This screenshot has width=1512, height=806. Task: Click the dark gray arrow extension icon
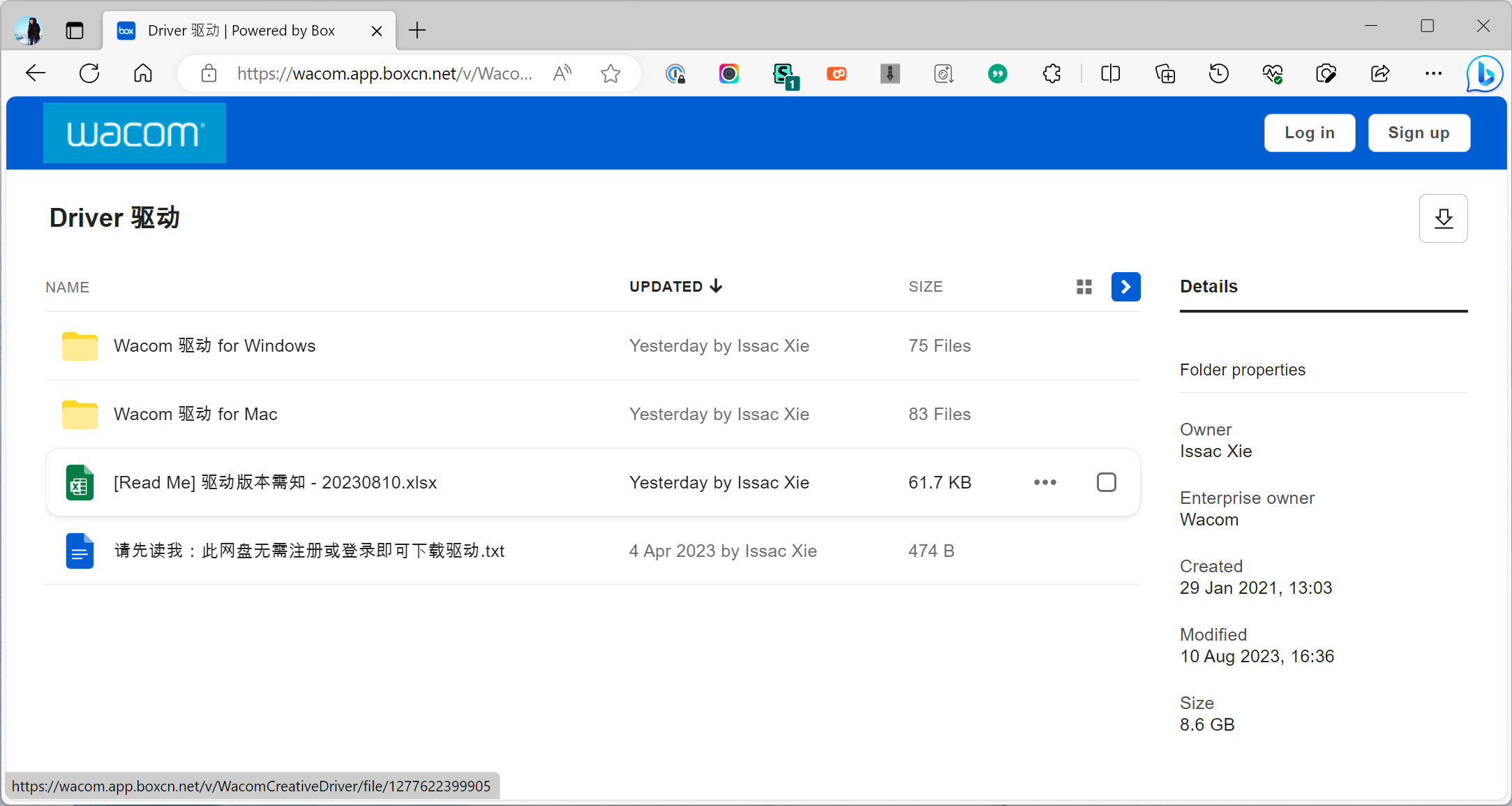click(x=890, y=73)
